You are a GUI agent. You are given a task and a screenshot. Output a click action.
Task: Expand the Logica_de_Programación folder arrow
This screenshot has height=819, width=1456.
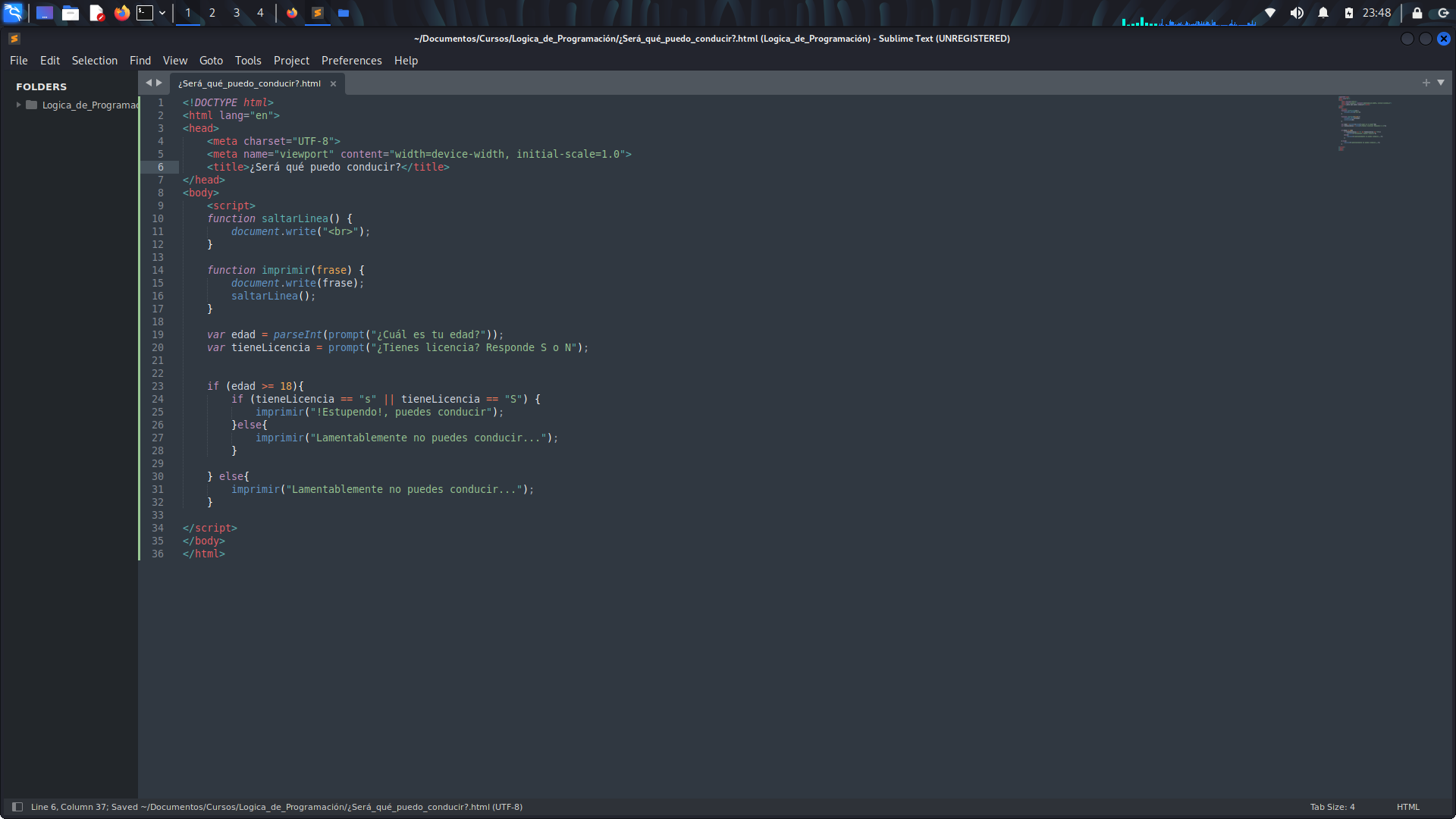coord(19,105)
